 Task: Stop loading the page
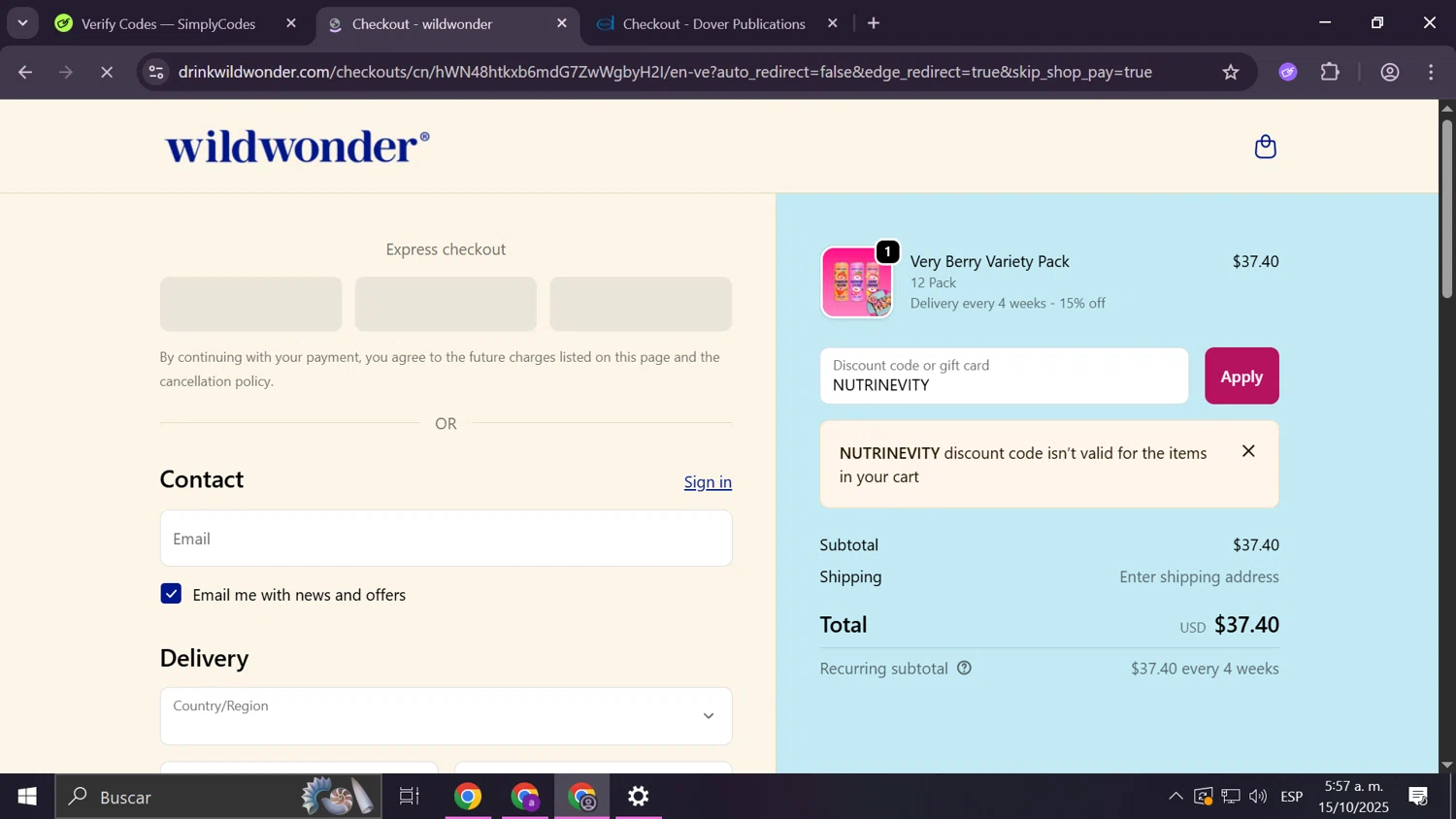pyautogui.click(x=107, y=72)
